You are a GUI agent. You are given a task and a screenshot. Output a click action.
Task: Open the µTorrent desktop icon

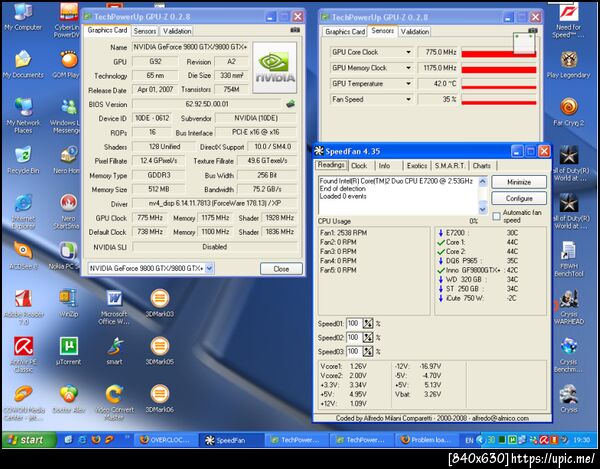point(68,351)
